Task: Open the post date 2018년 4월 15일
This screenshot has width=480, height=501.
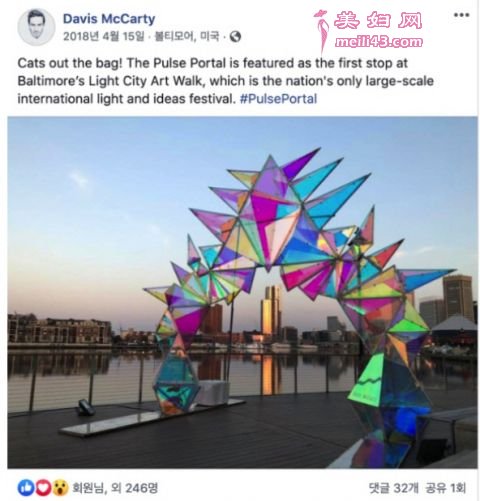Action: [104, 36]
